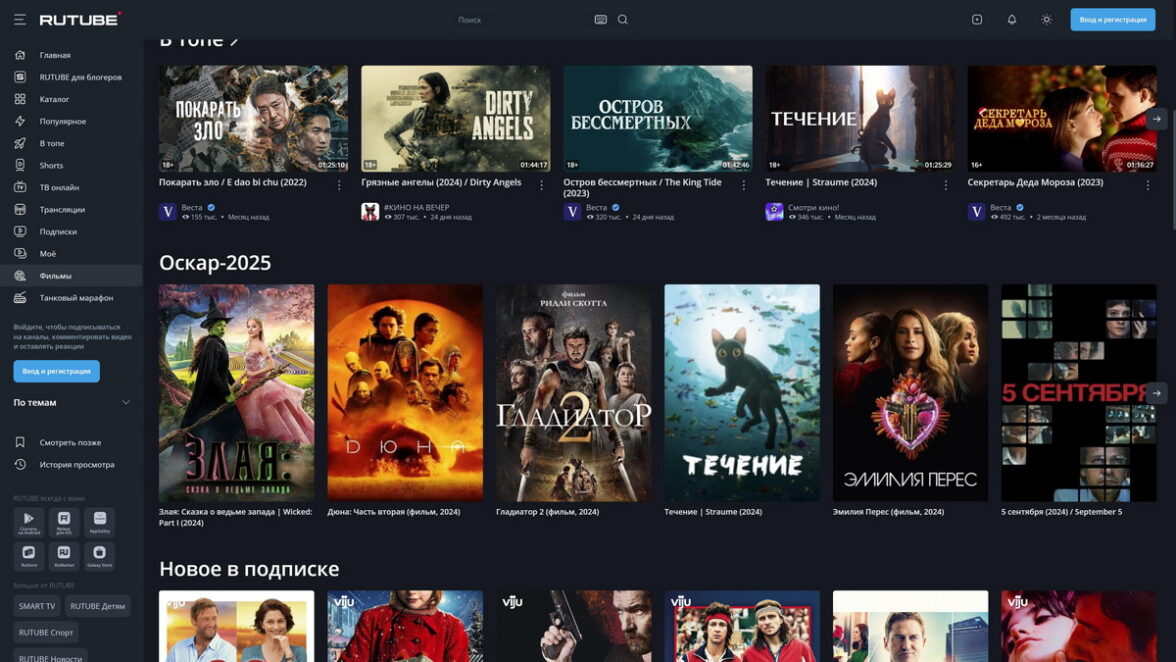
Task: Click sidebar 'Вход и регистрация' button
Action: pos(56,371)
